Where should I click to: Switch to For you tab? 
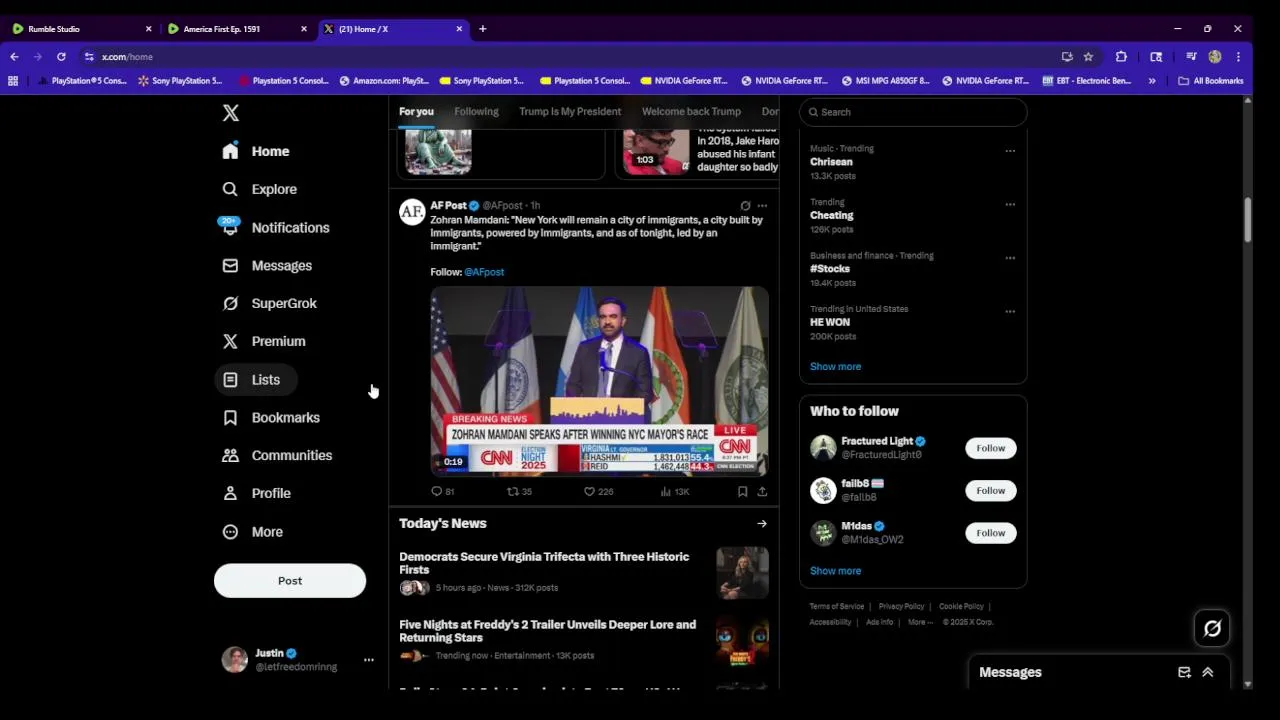click(416, 111)
